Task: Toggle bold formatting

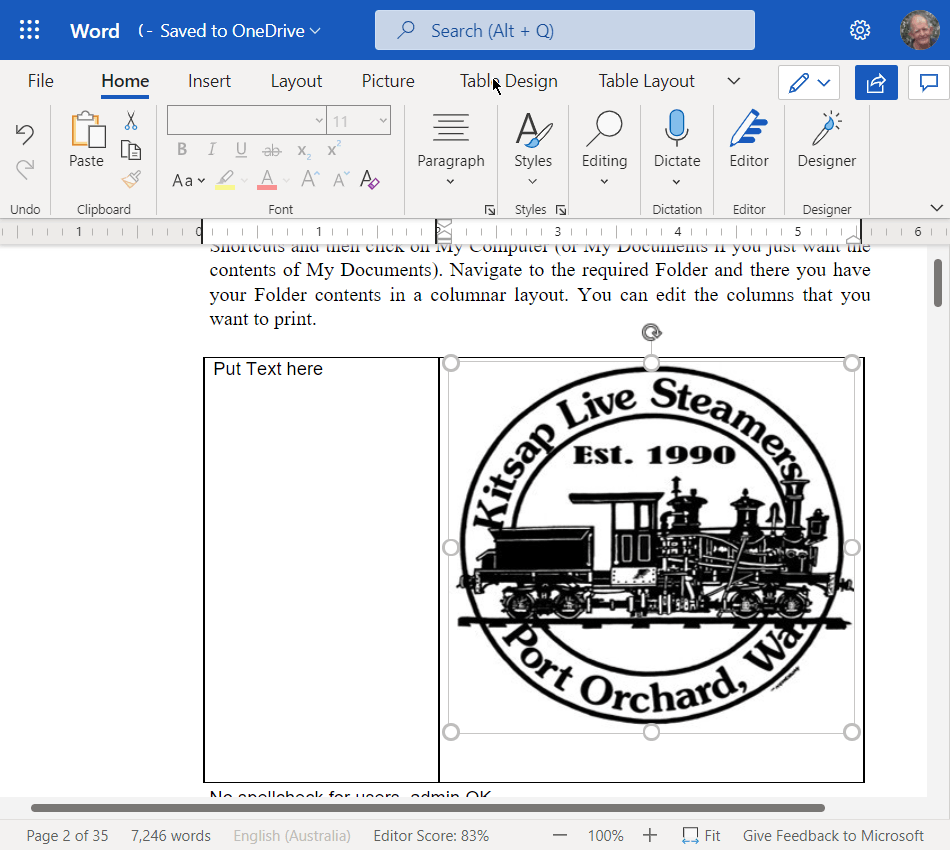Action: pyautogui.click(x=182, y=149)
